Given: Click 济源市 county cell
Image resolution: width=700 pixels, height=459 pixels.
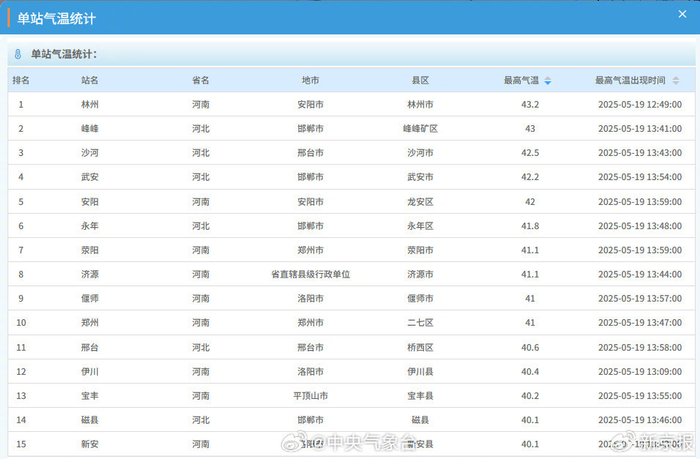Looking at the screenshot, I should pyautogui.click(x=421, y=274).
